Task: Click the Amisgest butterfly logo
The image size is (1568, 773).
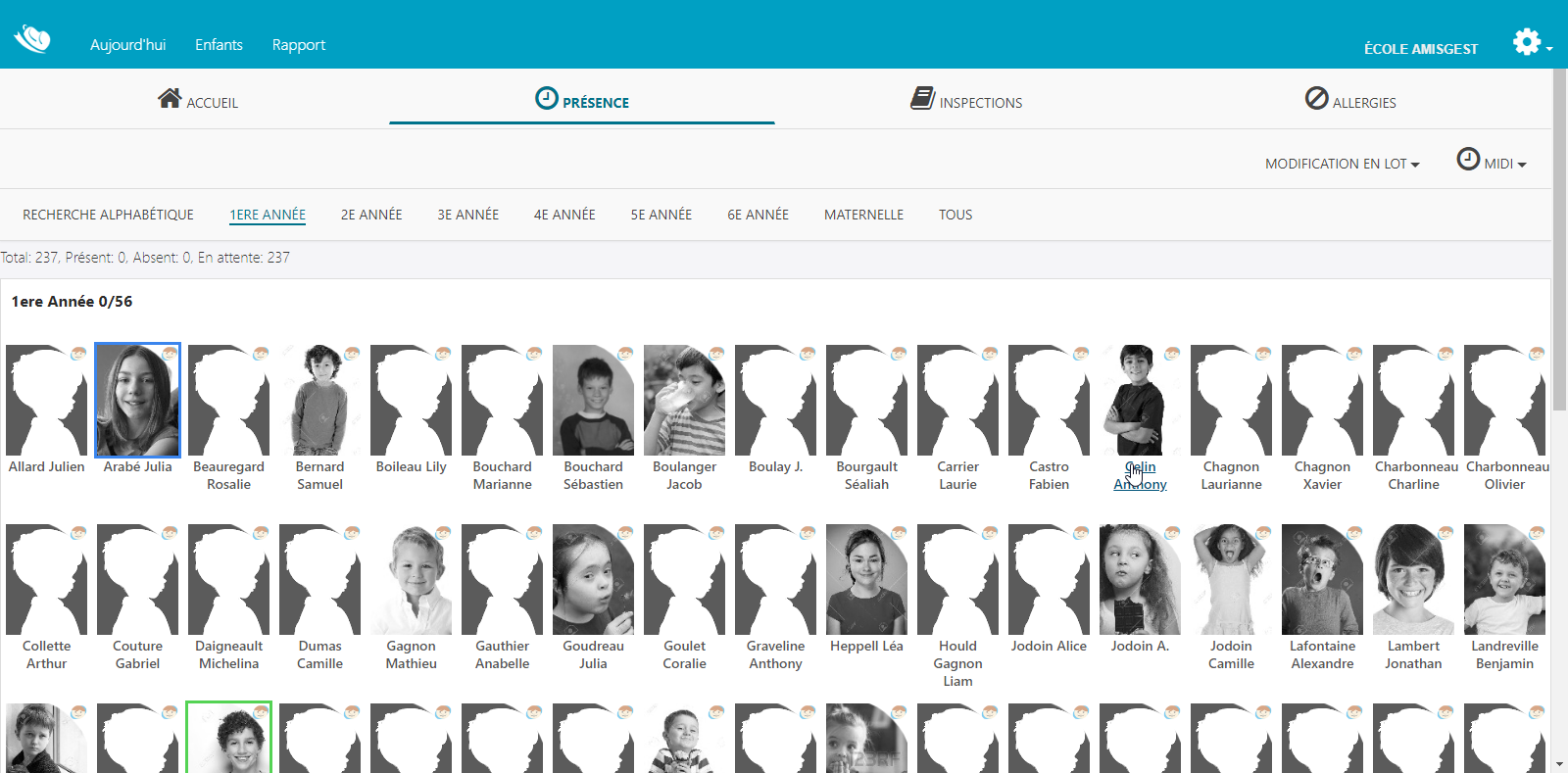Action: click(32, 39)
